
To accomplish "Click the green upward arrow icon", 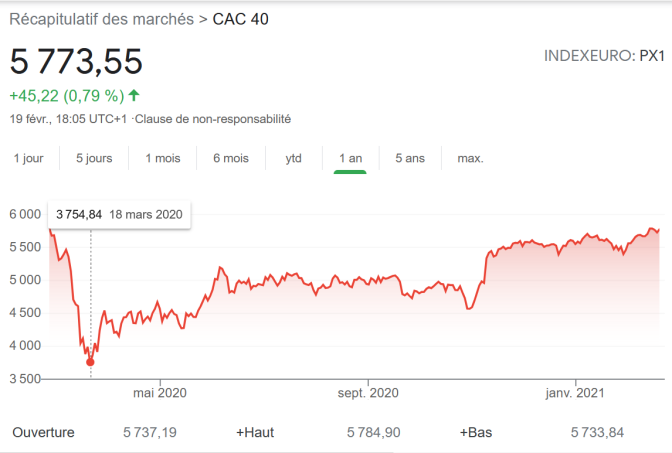I will coord(134,95).
